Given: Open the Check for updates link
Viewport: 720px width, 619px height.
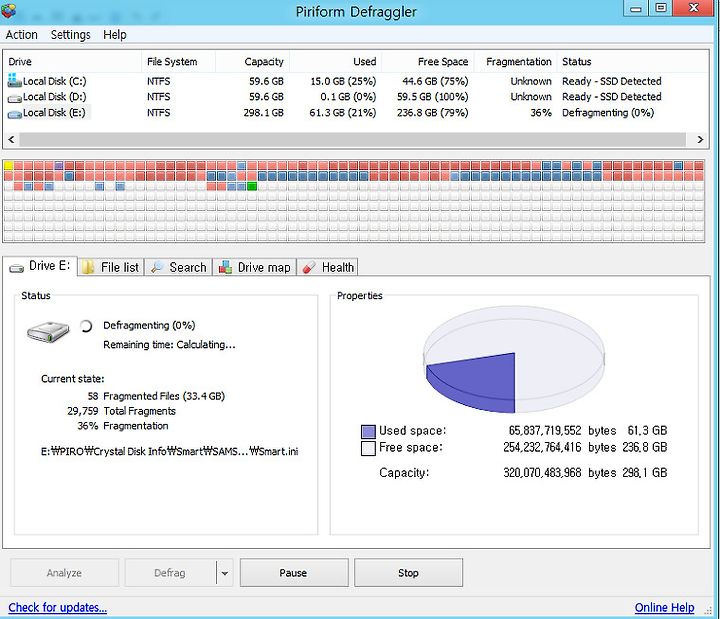Looking at the screenshot, I should [57, 608].
